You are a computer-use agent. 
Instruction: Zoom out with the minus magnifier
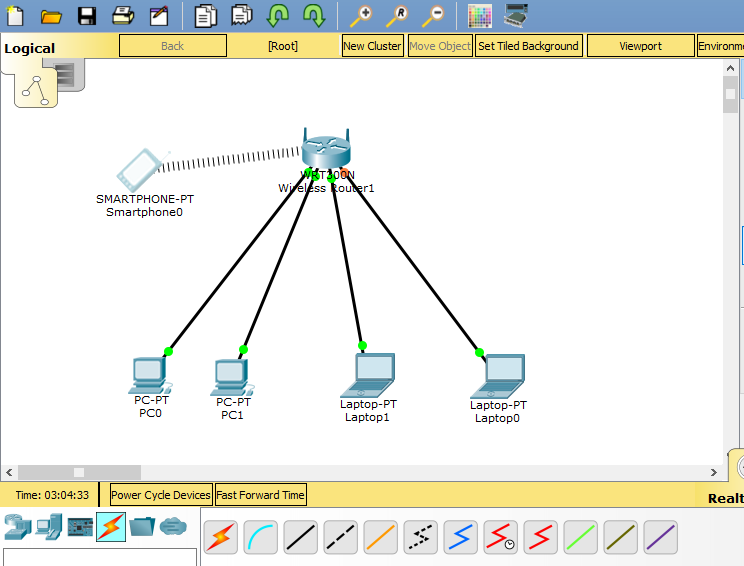[433, 16]
